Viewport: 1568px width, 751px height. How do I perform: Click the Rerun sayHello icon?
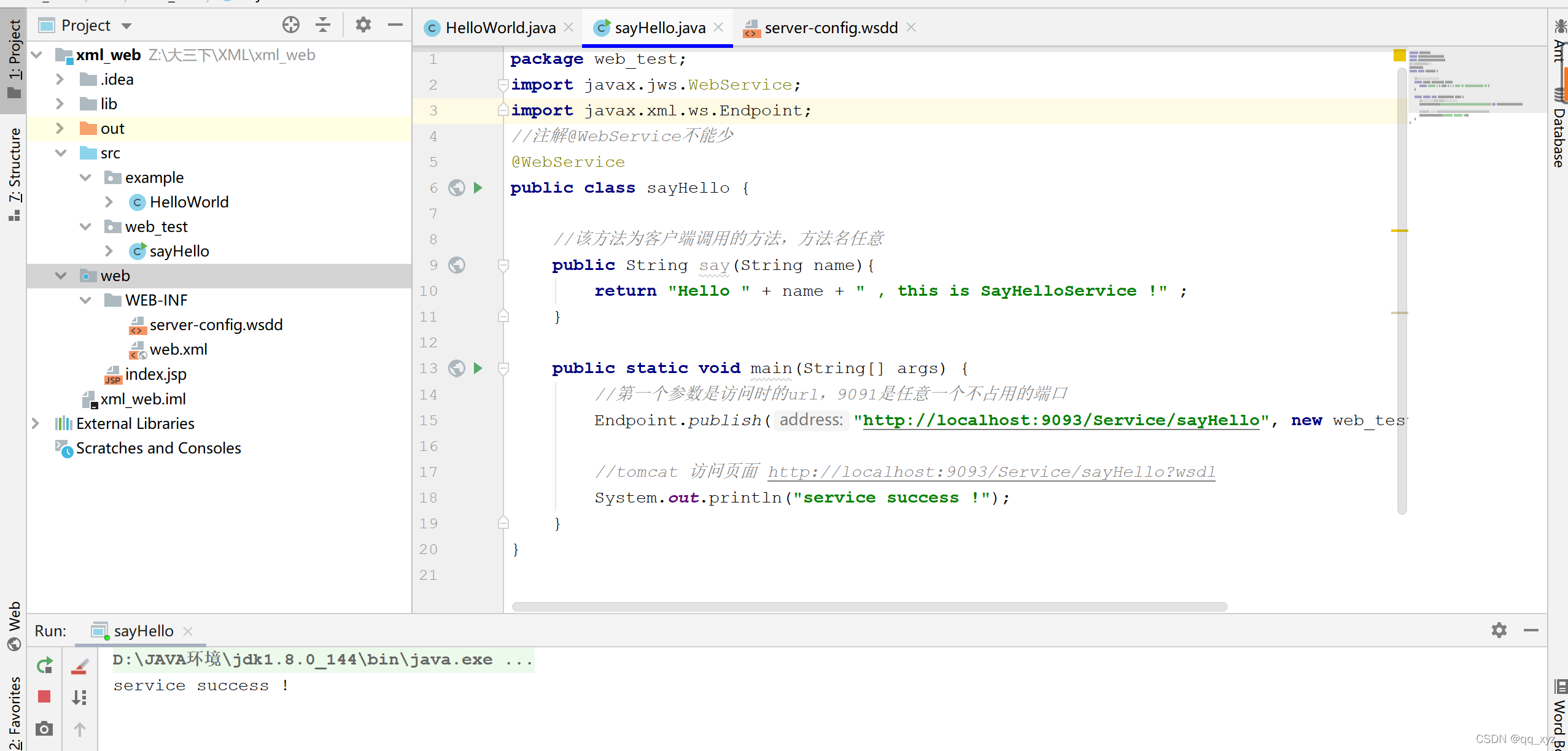(x=45, y=665)
